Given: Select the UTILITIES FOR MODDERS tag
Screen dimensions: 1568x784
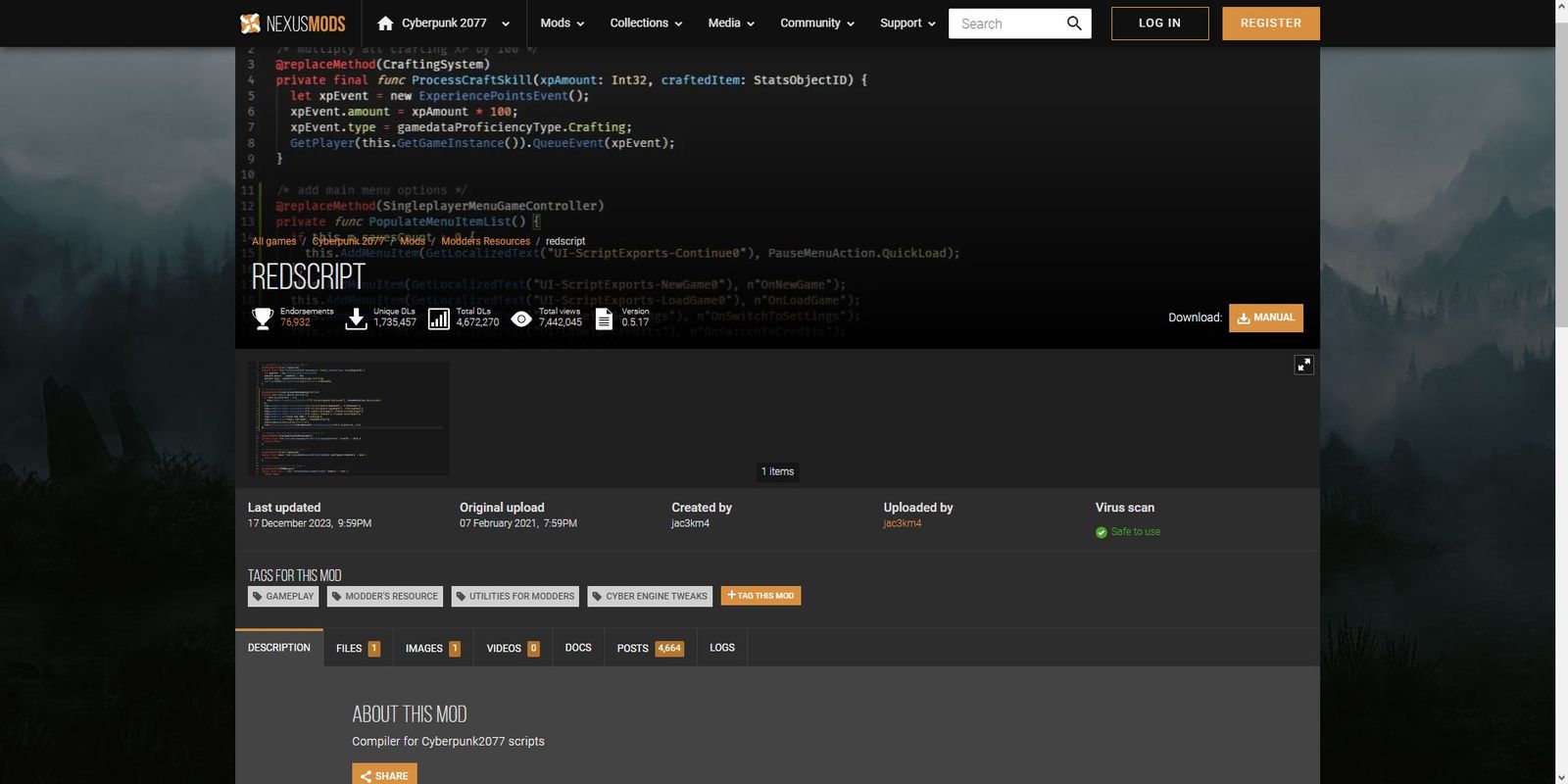Looking at the screenshot, I should [x=515, y=596].
